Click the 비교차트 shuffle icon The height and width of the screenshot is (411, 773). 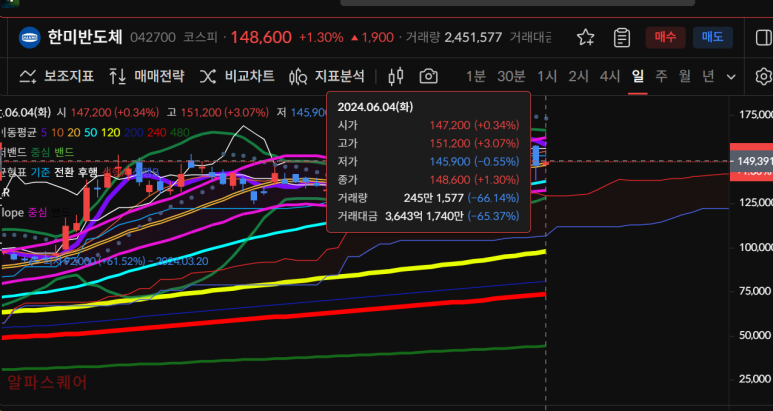point(208,76)
